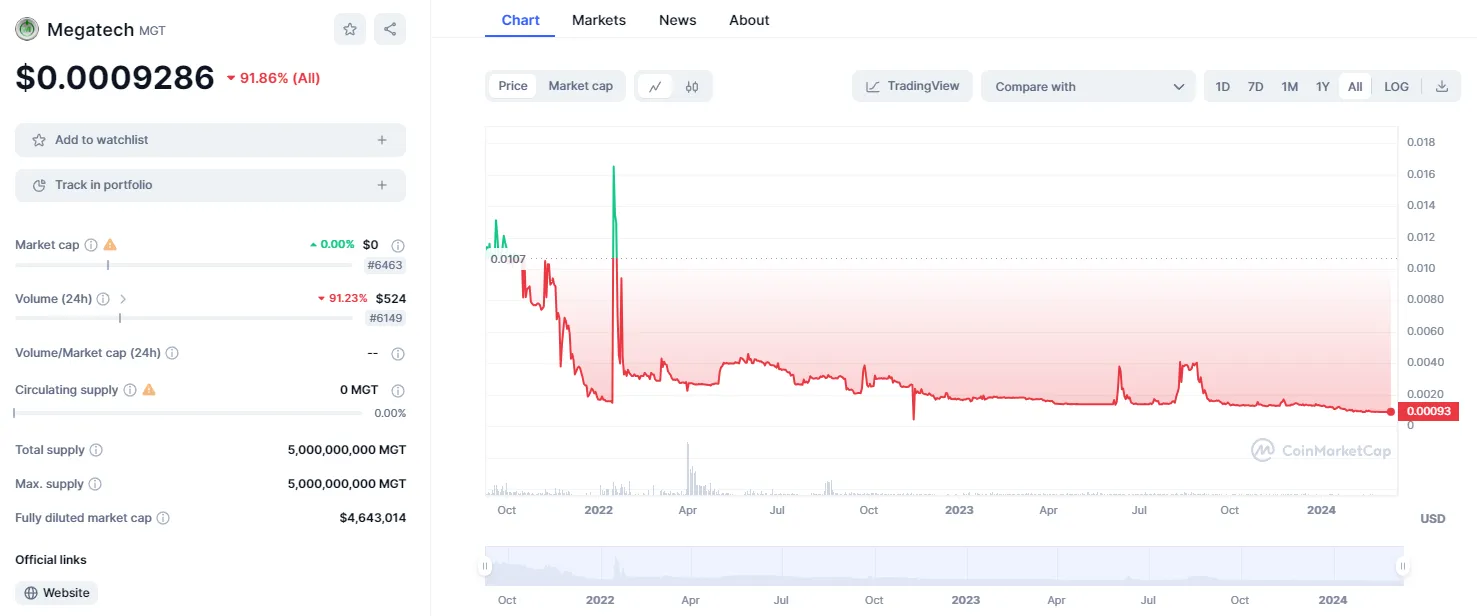Click the left handle of the range selector
The width and height of the screenshot is (1477, 616).
(485, 566)
